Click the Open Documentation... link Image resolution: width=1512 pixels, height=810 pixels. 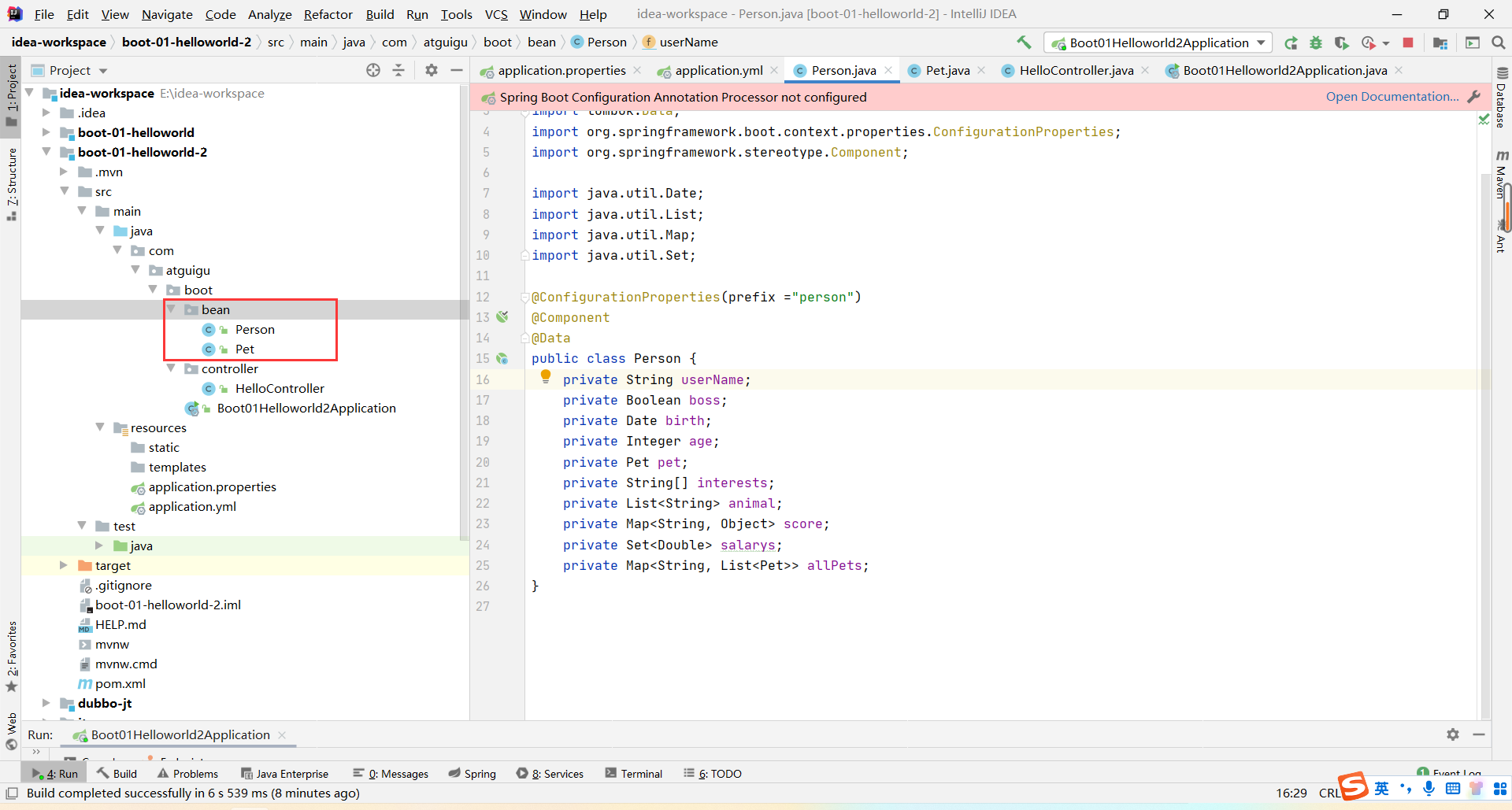pyautogui.click(x=1392, y=97)
